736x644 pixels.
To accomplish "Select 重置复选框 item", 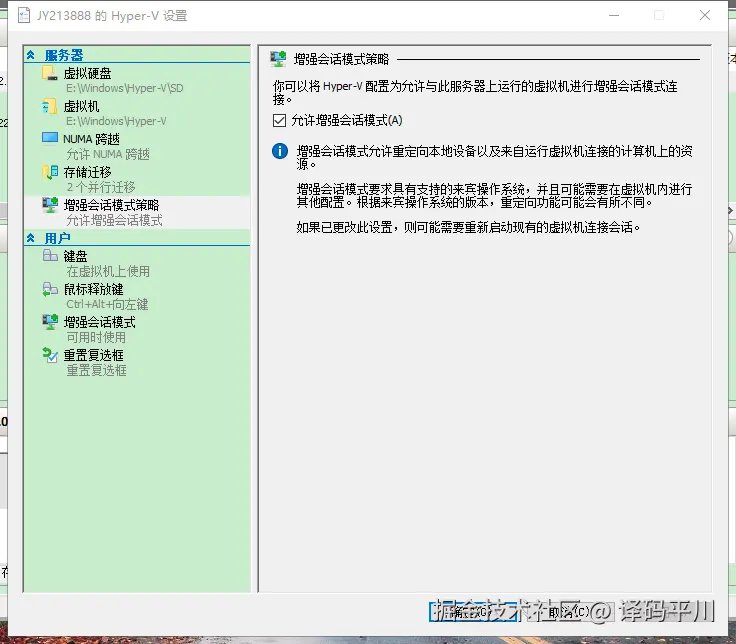I will tap(93, 355).
